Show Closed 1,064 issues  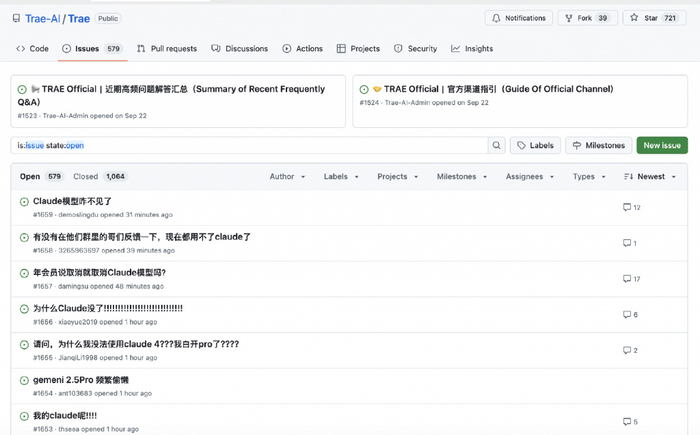[x=100, y=176]
